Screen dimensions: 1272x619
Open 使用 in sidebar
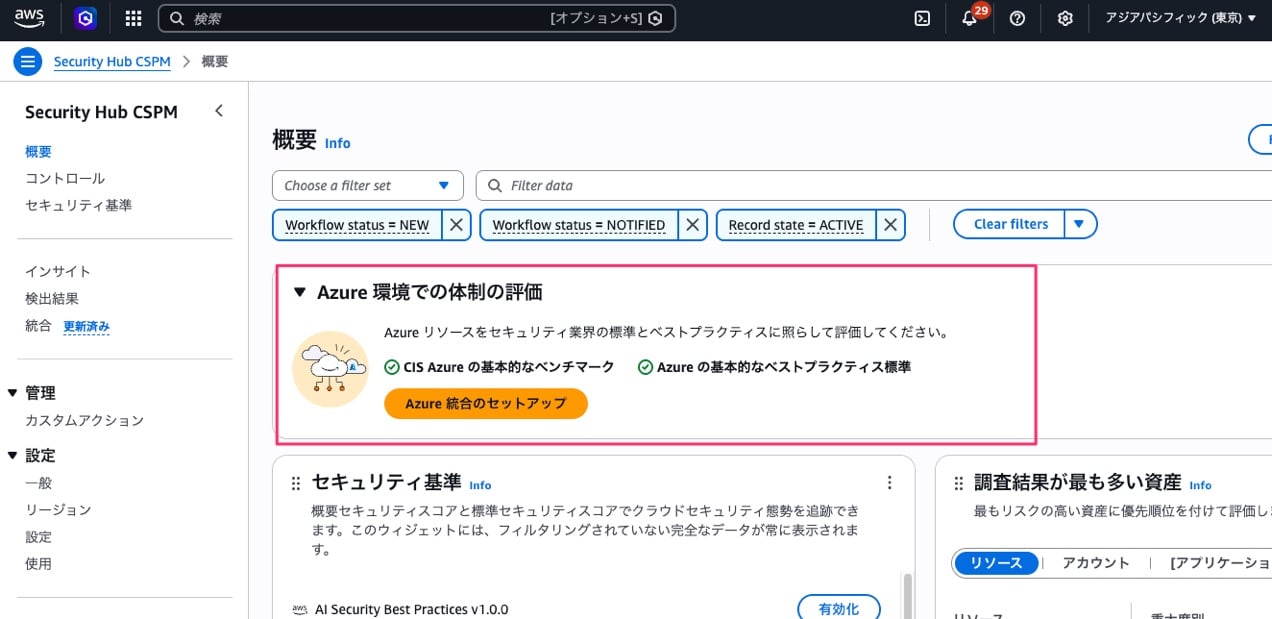pos(38,563)
